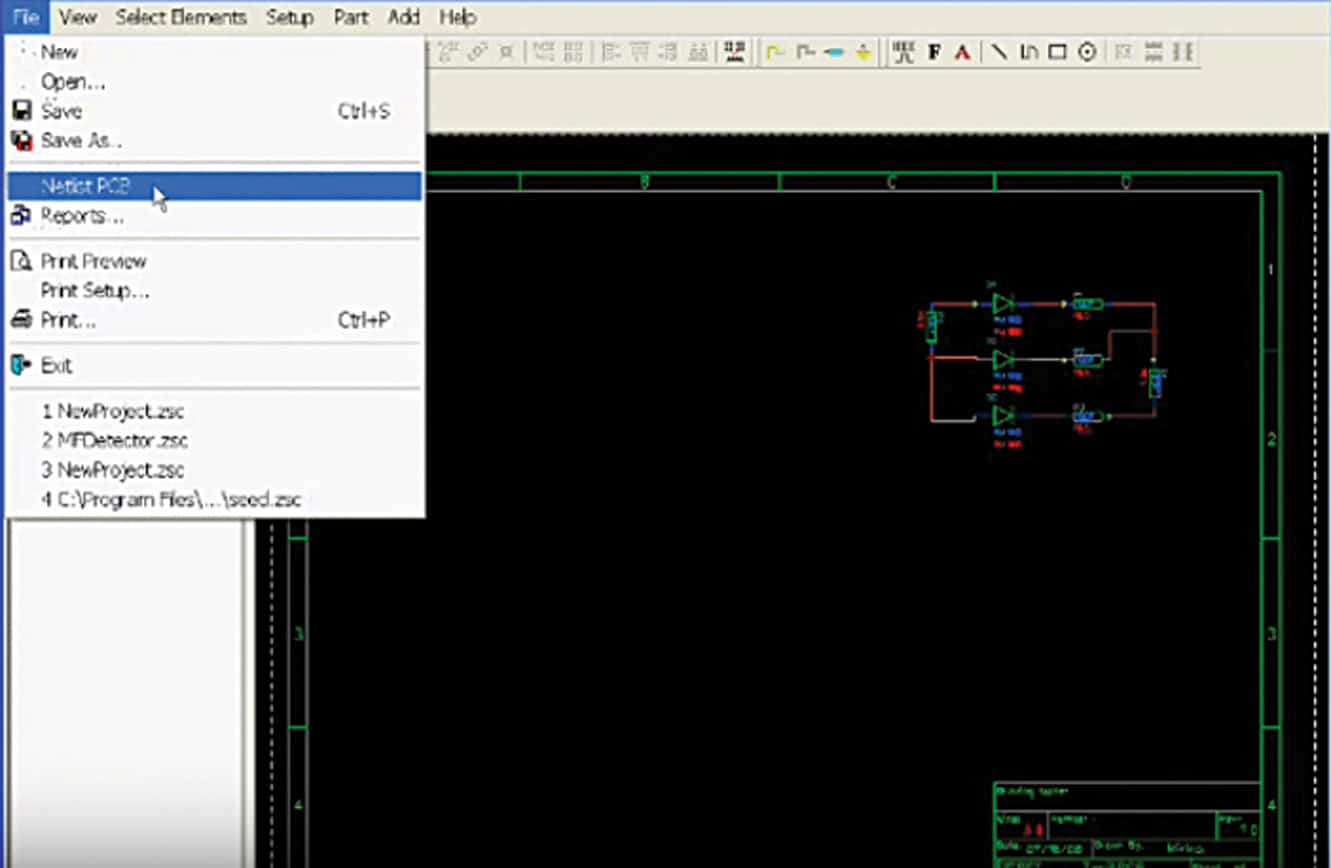Click the bold F font icon

click(933, 51)
